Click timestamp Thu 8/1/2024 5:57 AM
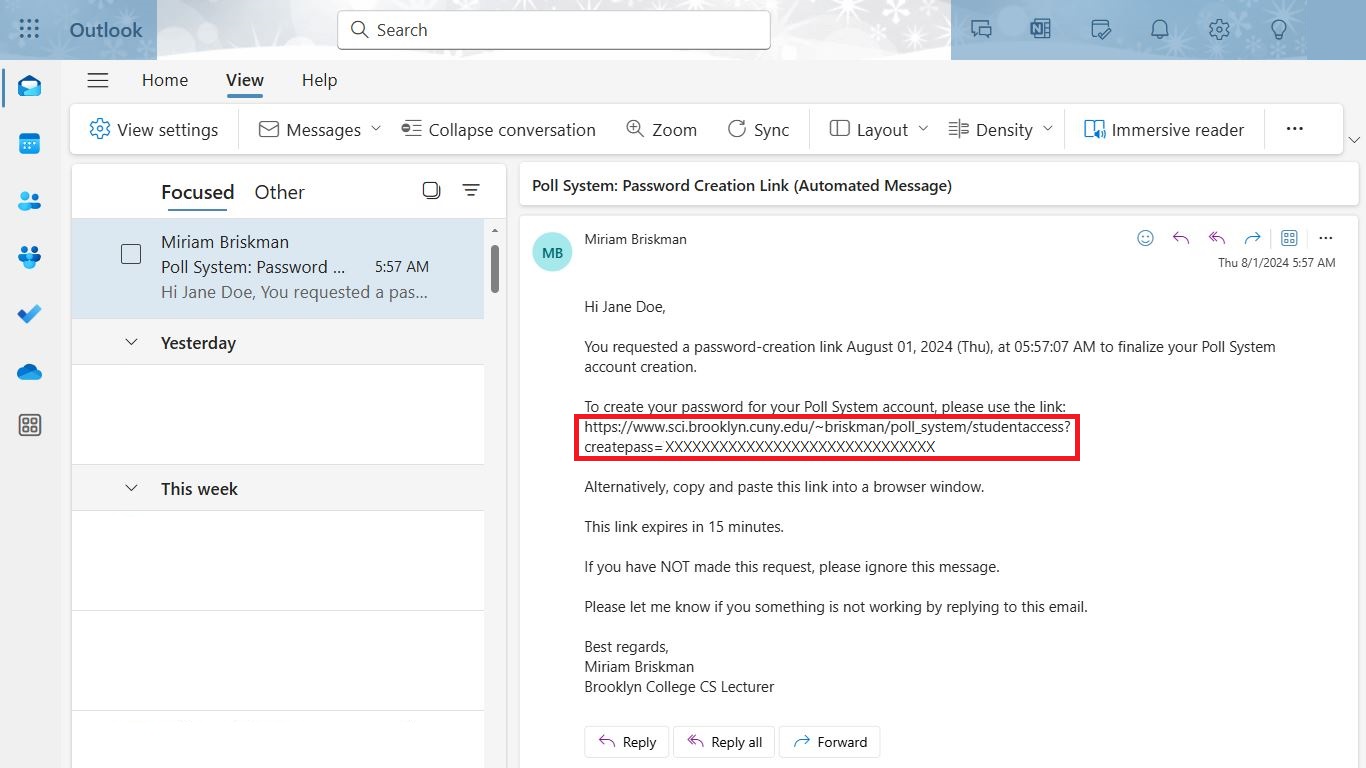 pos(1276,262)
